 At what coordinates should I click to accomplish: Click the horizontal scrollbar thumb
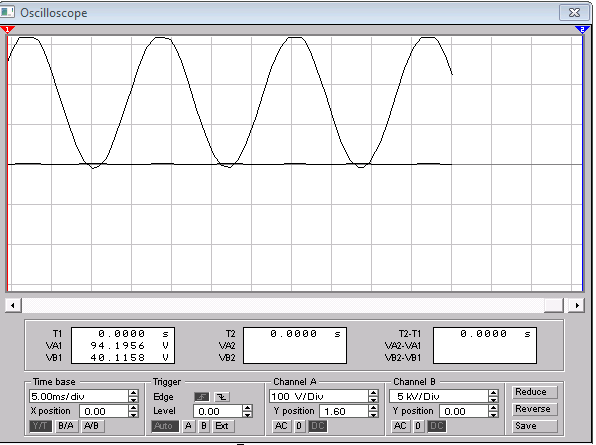(x=553, y=305)
